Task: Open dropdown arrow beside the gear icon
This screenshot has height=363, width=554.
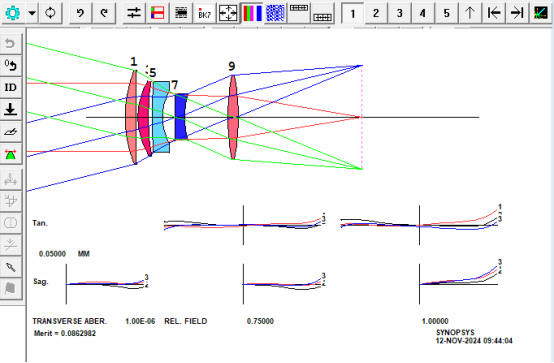Action: coord(32,13)
